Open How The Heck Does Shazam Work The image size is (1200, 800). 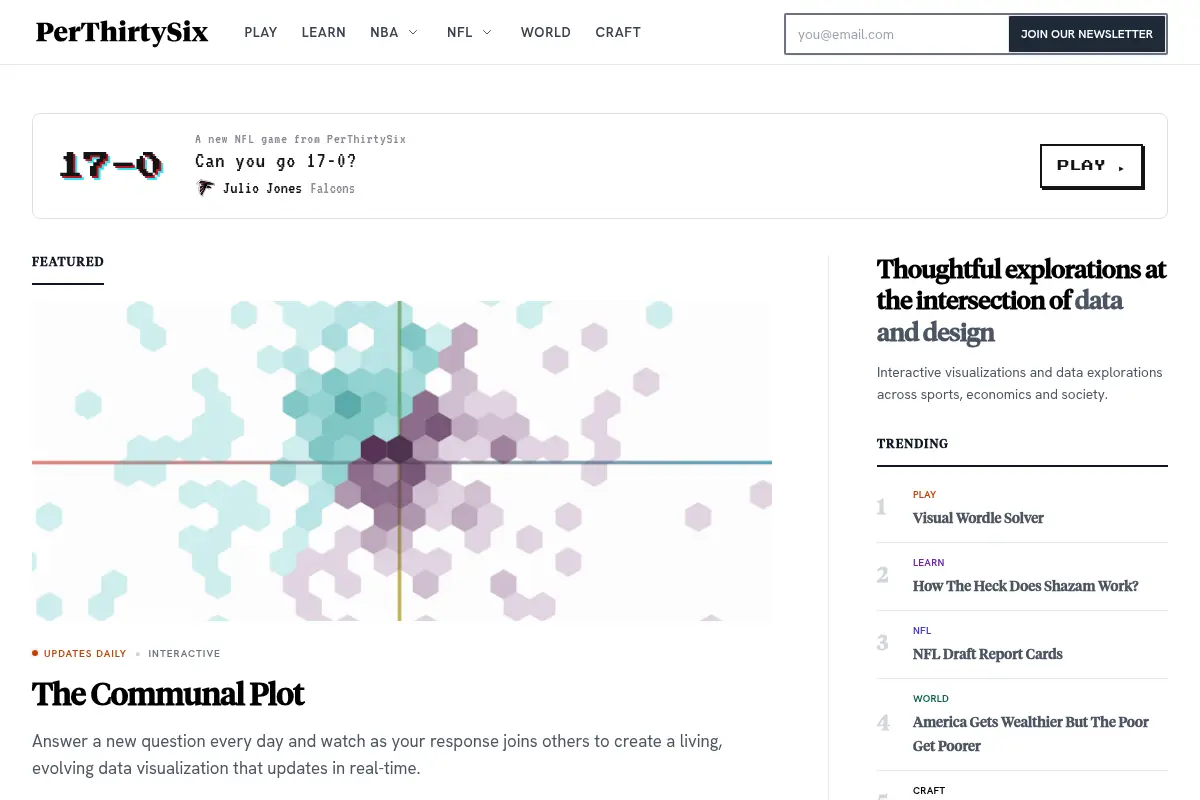(x=1026, y=586)
